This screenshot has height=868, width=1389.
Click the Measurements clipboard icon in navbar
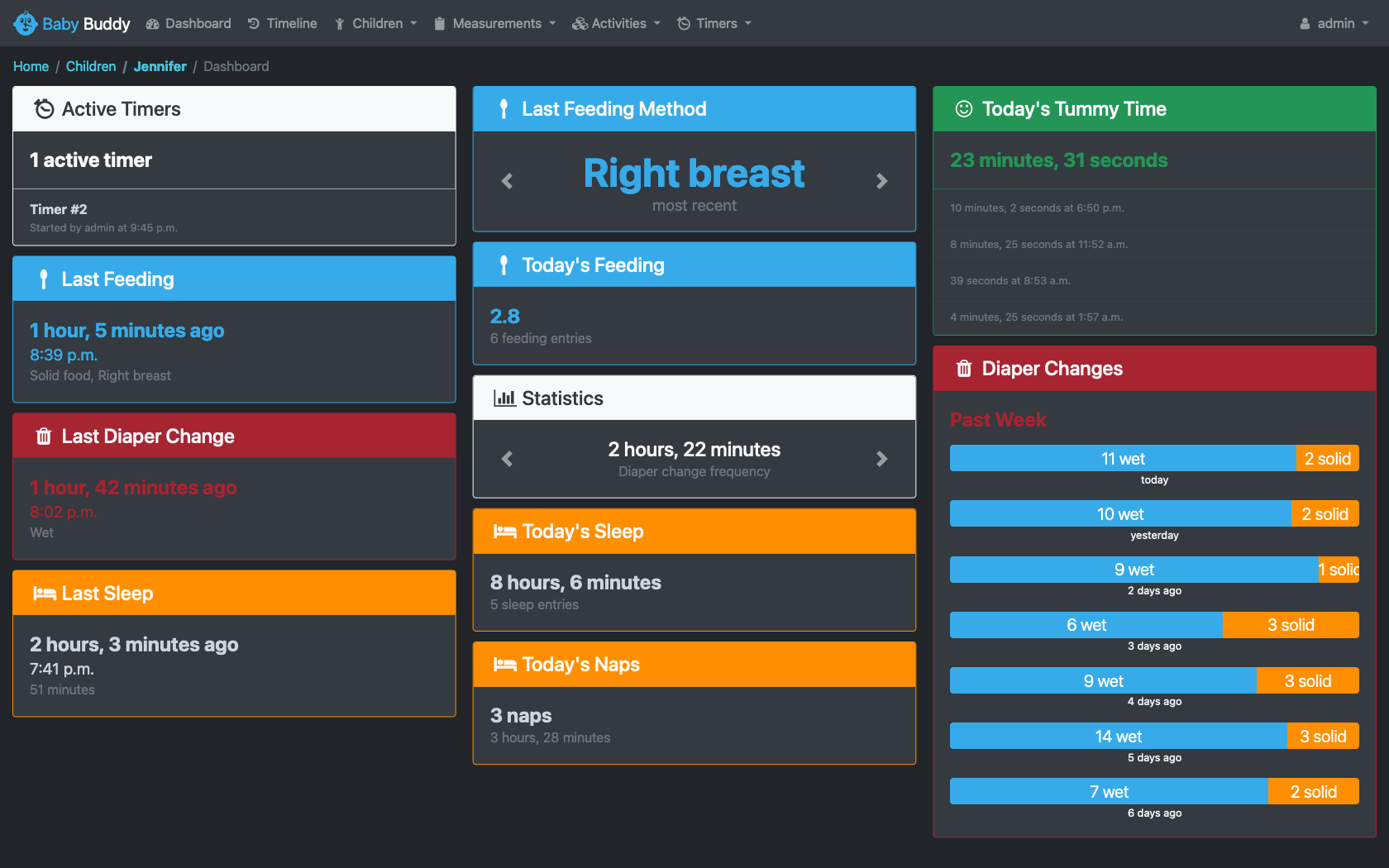[x=440, y=24]
